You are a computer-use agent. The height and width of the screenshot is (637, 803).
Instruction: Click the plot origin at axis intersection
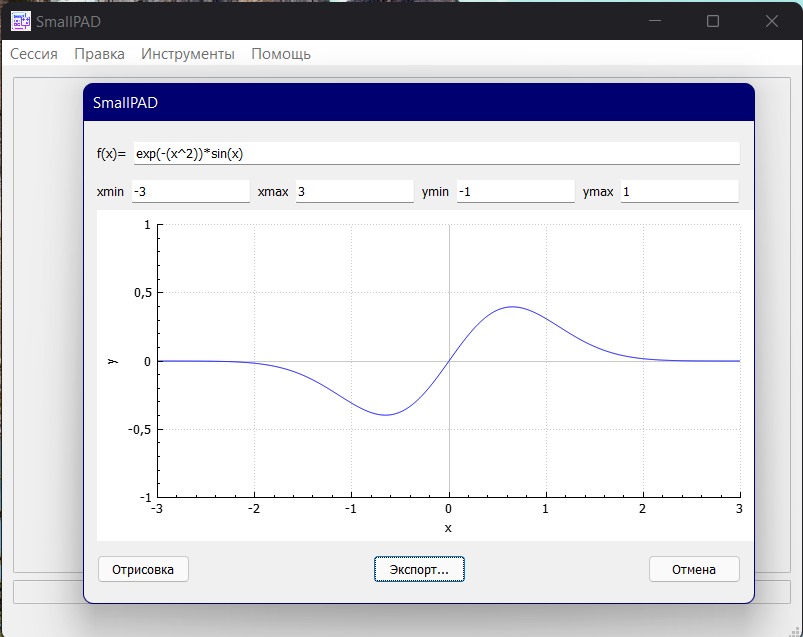pyautogui.click(x=449, y=361)
